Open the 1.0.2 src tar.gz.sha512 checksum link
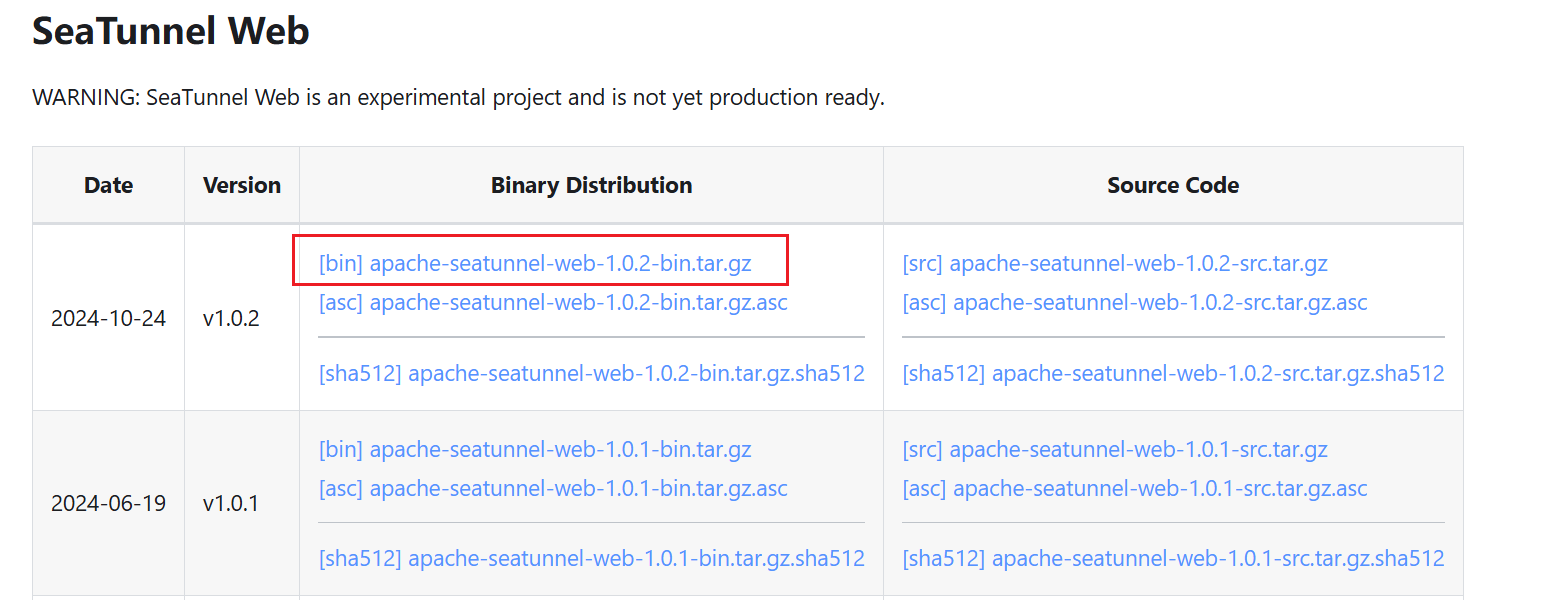 click(x=1174, y=373)
